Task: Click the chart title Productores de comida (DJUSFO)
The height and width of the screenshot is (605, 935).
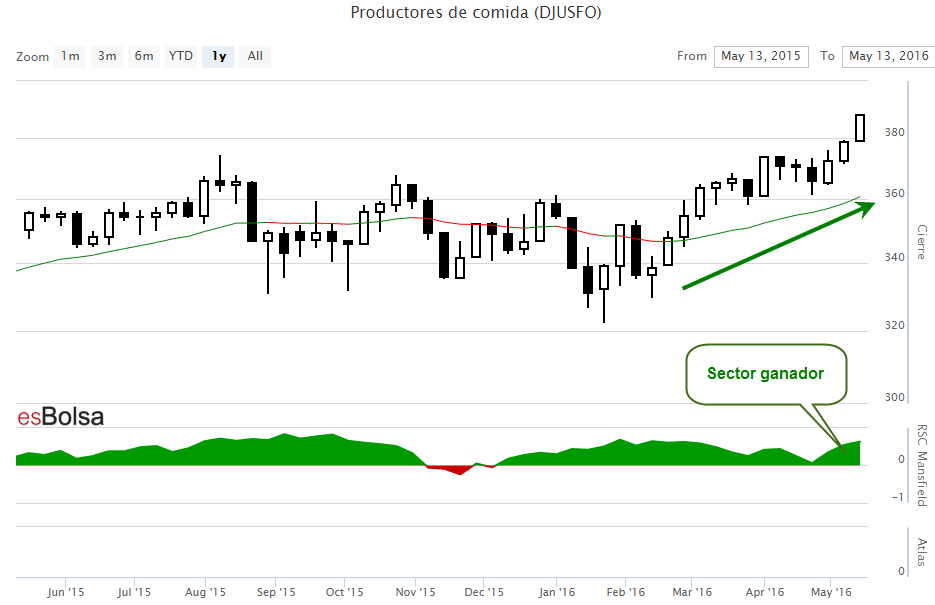Action: pos(476,13)
